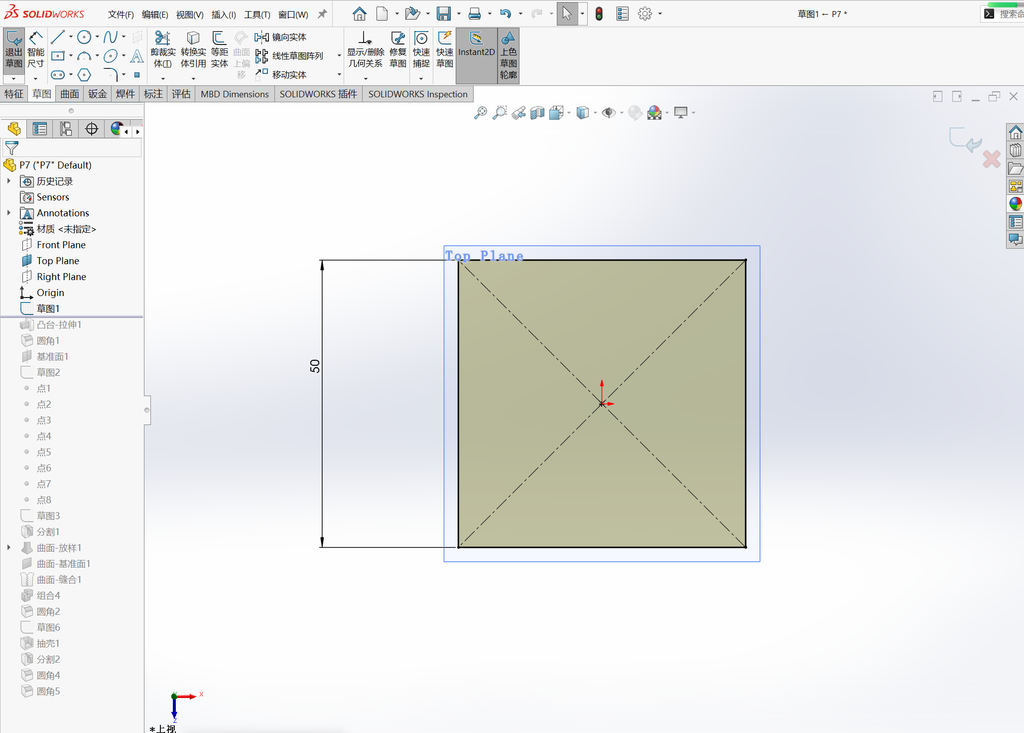Select the Arc sketch tool
1024x733 pixels.
pos(84,56)
